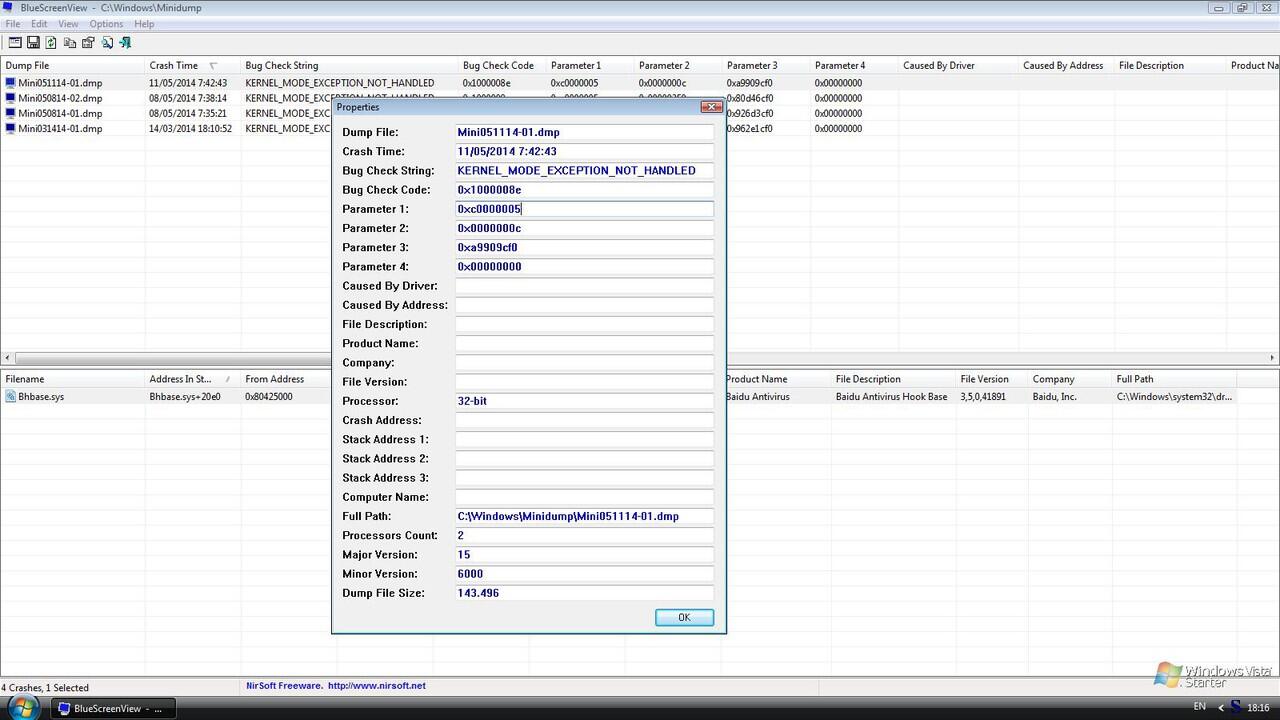Open Properties using the toolbar icon
Viewport: 1280px width, 720px height.
[88, 42]
